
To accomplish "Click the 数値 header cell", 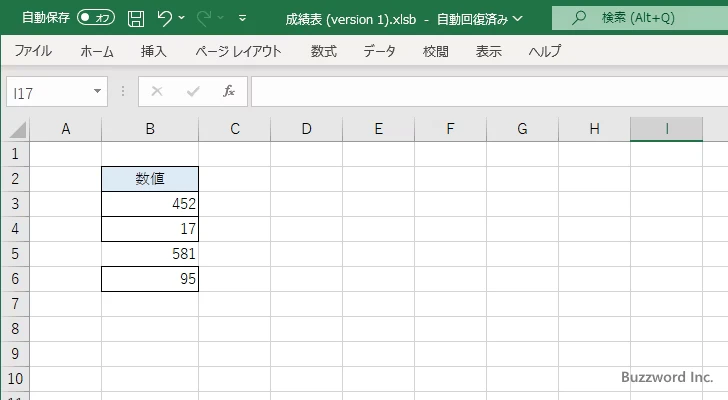I will click(x=150, y=179).
